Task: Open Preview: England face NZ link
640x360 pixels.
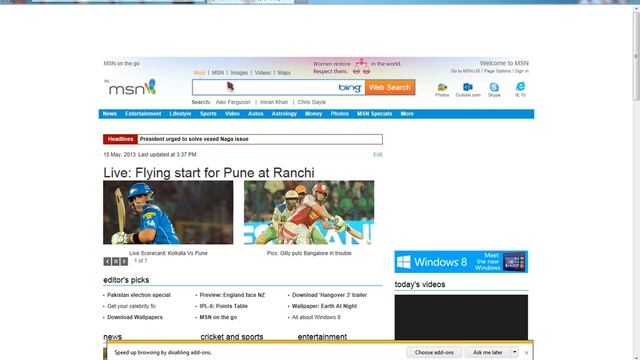Action: (232, 295)
